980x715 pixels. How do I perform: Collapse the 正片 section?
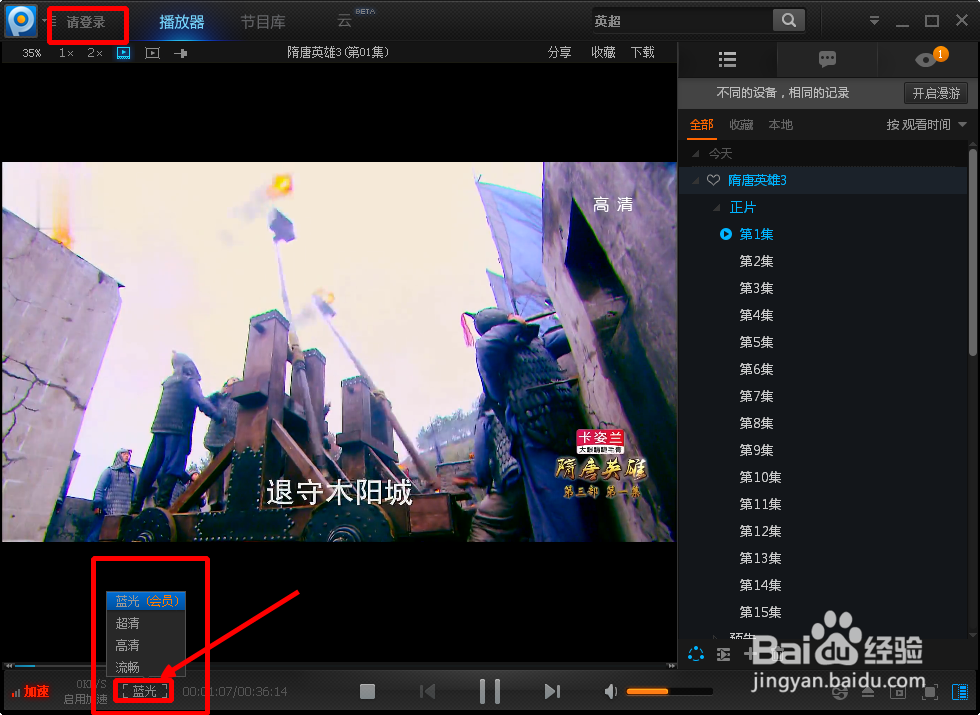pos(716,208)
